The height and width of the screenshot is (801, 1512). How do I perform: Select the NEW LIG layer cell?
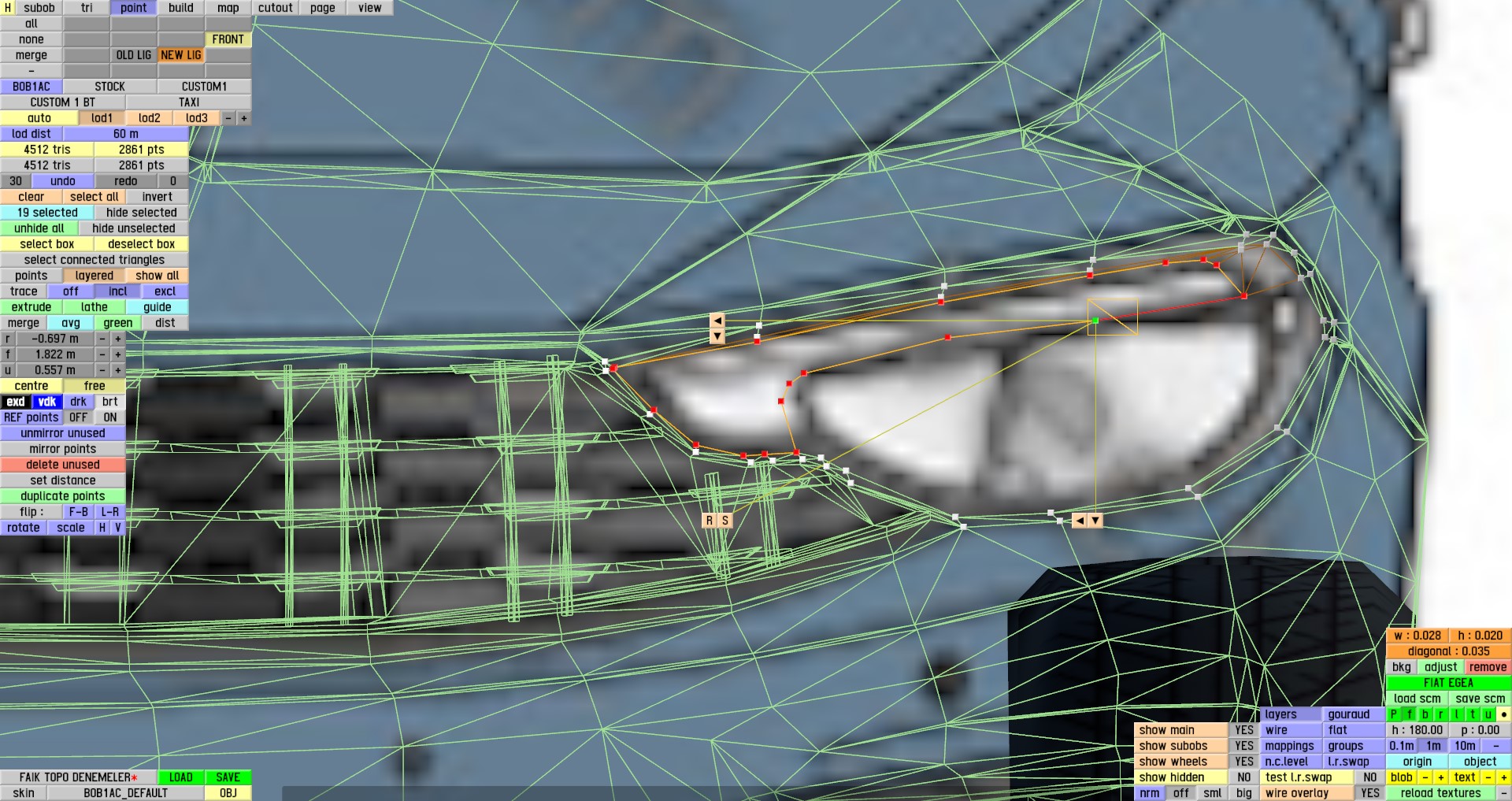point(181,55)
